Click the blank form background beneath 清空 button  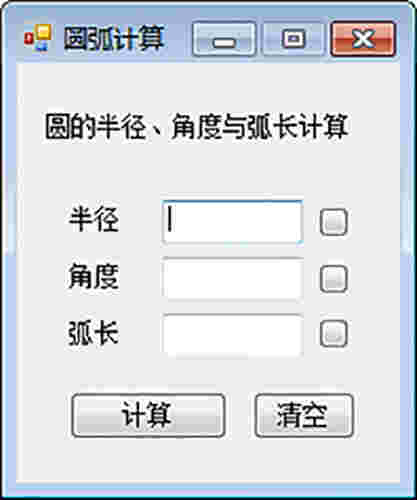[x=304, y=462]
